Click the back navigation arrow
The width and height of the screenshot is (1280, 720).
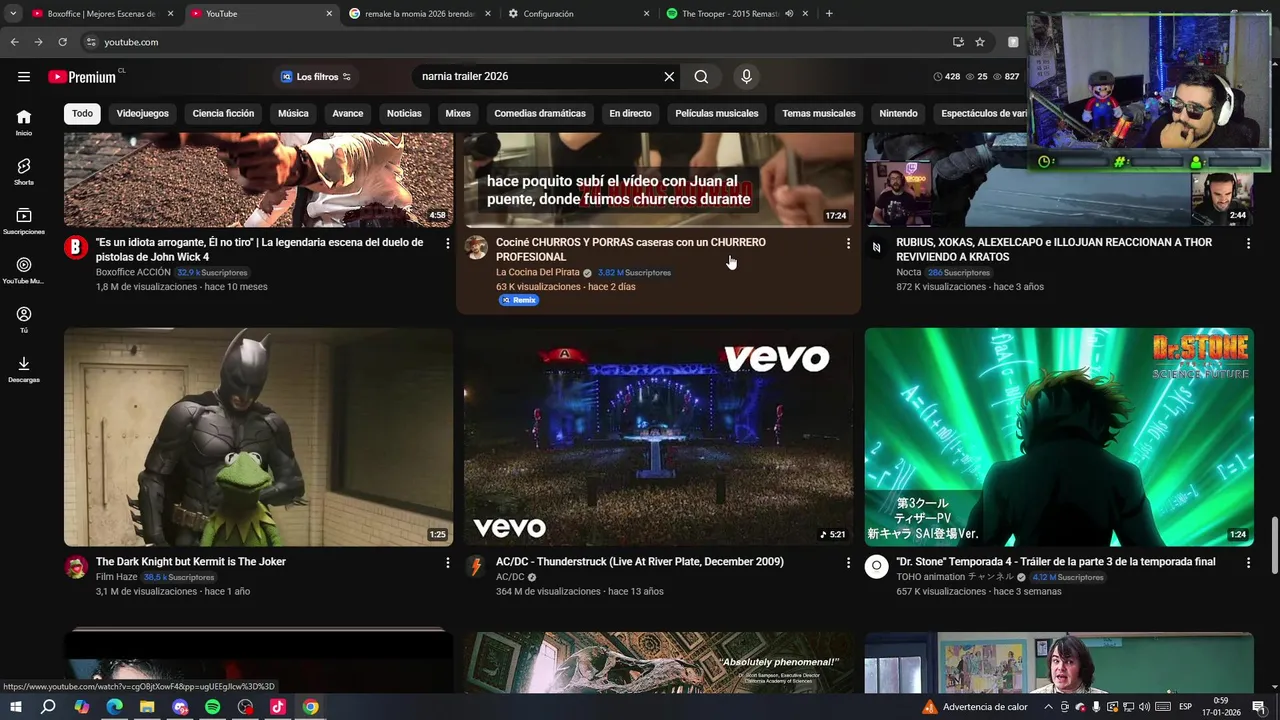pyautogui.click(x=14, y=42)
